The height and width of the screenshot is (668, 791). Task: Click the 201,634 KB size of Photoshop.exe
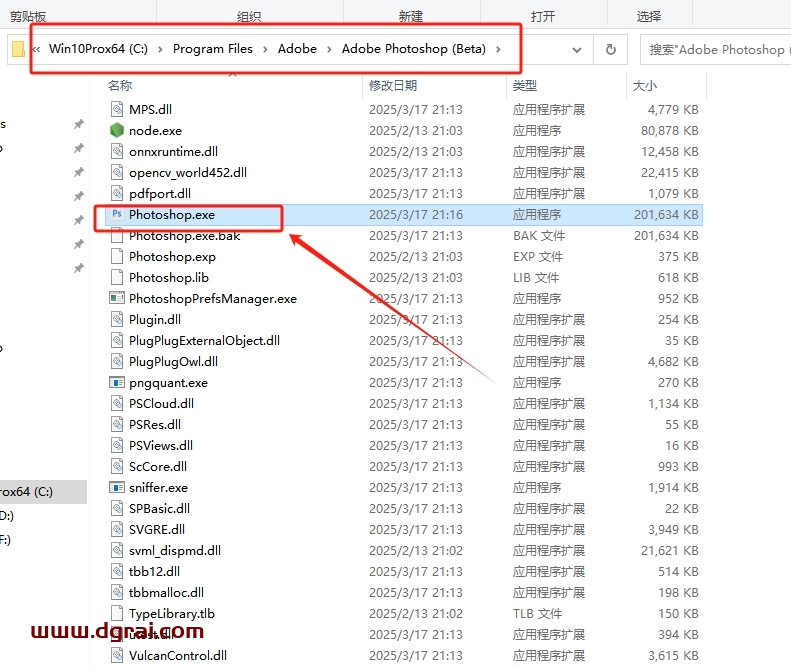[666, 214]
